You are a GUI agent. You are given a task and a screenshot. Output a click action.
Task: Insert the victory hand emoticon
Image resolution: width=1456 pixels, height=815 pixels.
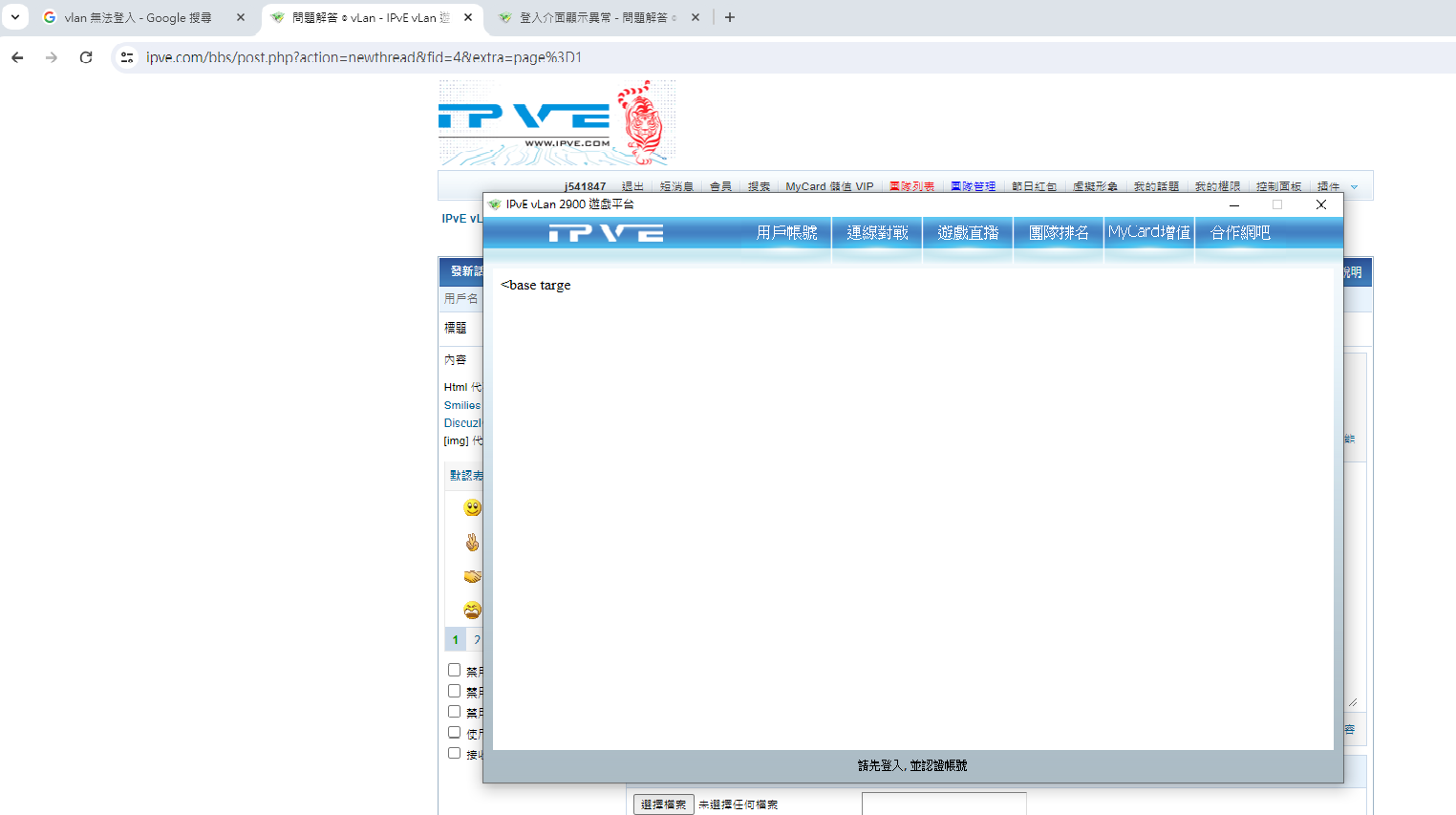[x=472, y=542]
